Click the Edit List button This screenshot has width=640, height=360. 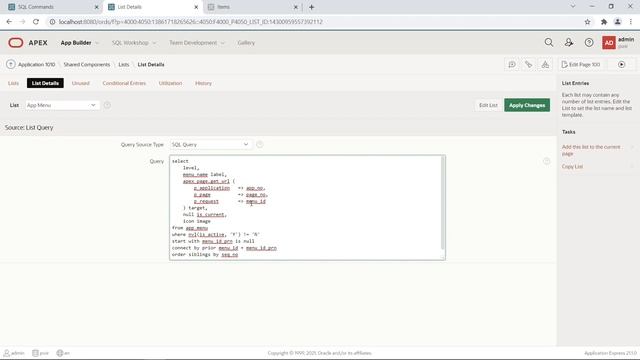coord(488,105)
